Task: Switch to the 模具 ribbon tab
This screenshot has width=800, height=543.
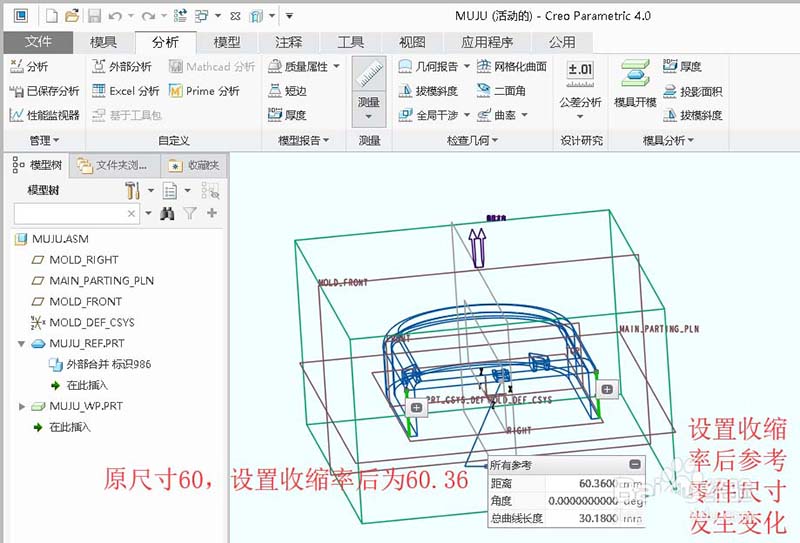Action: tap(104, 42)
